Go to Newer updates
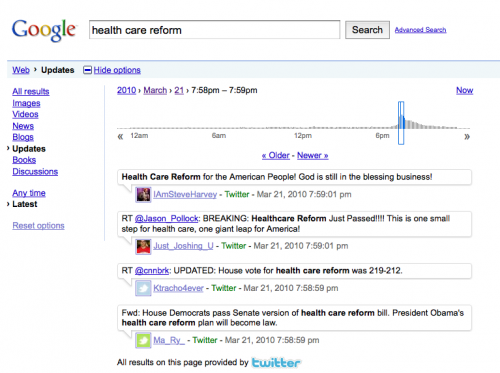Viewport: 500px width, 373px height. tap(313, 155)
